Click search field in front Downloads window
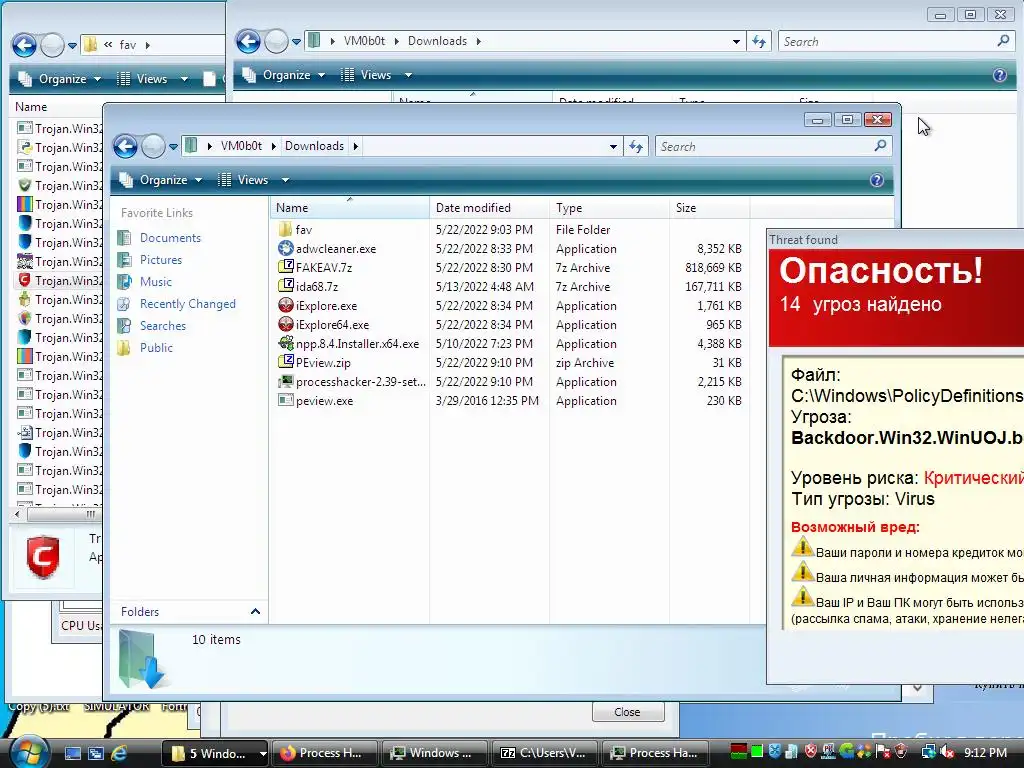1024x768 pixels. coord(764,146)
